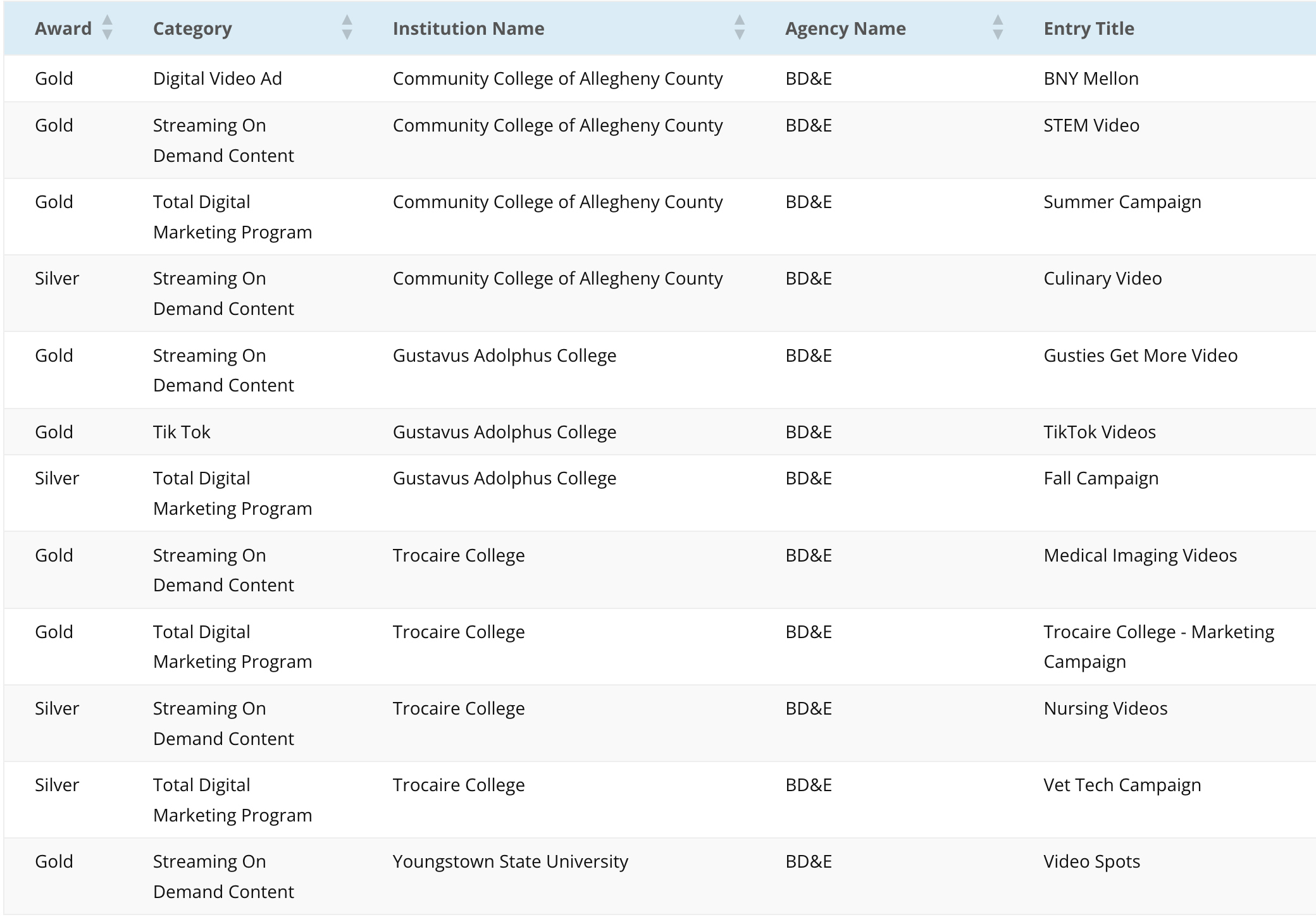Click the Entry Title column header
Viewport: 1316px width, 917px height.
click(x=1089, y=28)
